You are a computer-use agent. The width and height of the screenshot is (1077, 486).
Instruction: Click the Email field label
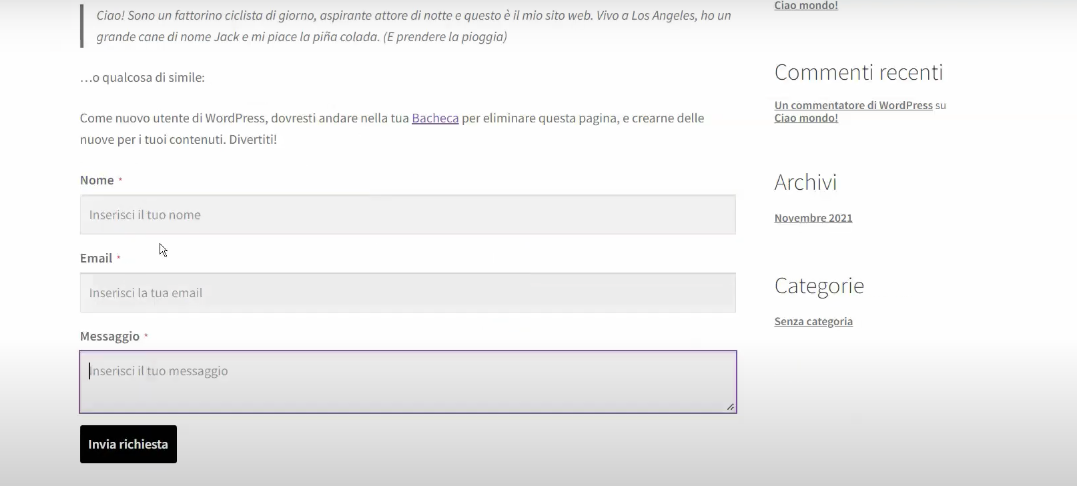(96, 258)
